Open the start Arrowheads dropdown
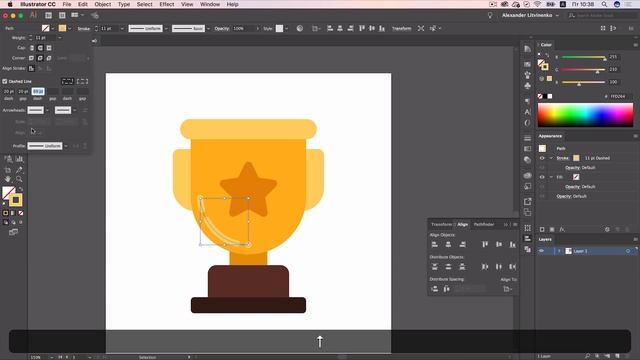The width and height of the screenshot is (640, 360). (x=47, y=110)
